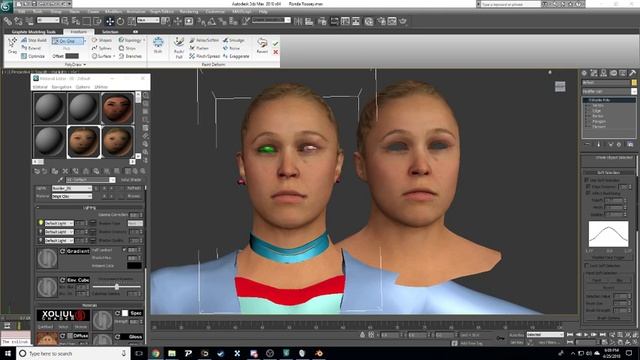Click the Select by Name icon
The height and width of the screenshot is (360, 640).
[76, 21]
